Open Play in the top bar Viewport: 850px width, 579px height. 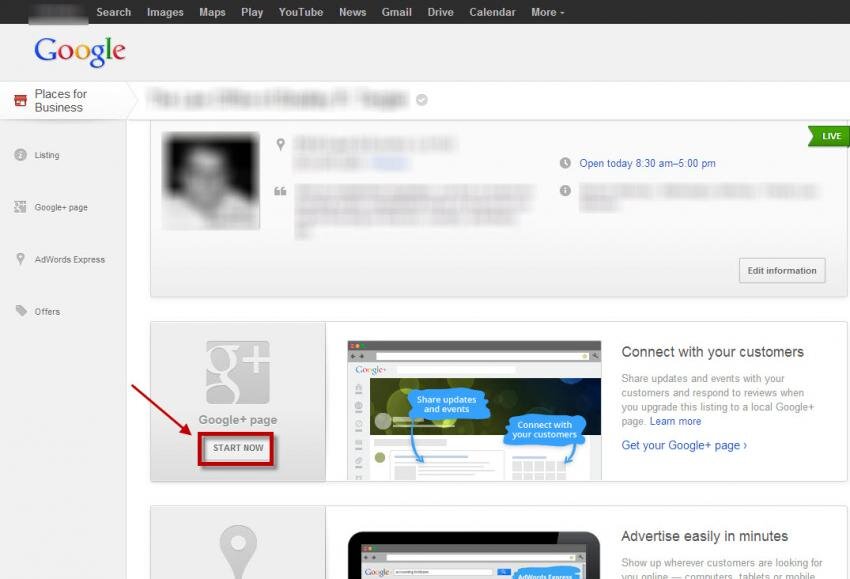[252, 12]
